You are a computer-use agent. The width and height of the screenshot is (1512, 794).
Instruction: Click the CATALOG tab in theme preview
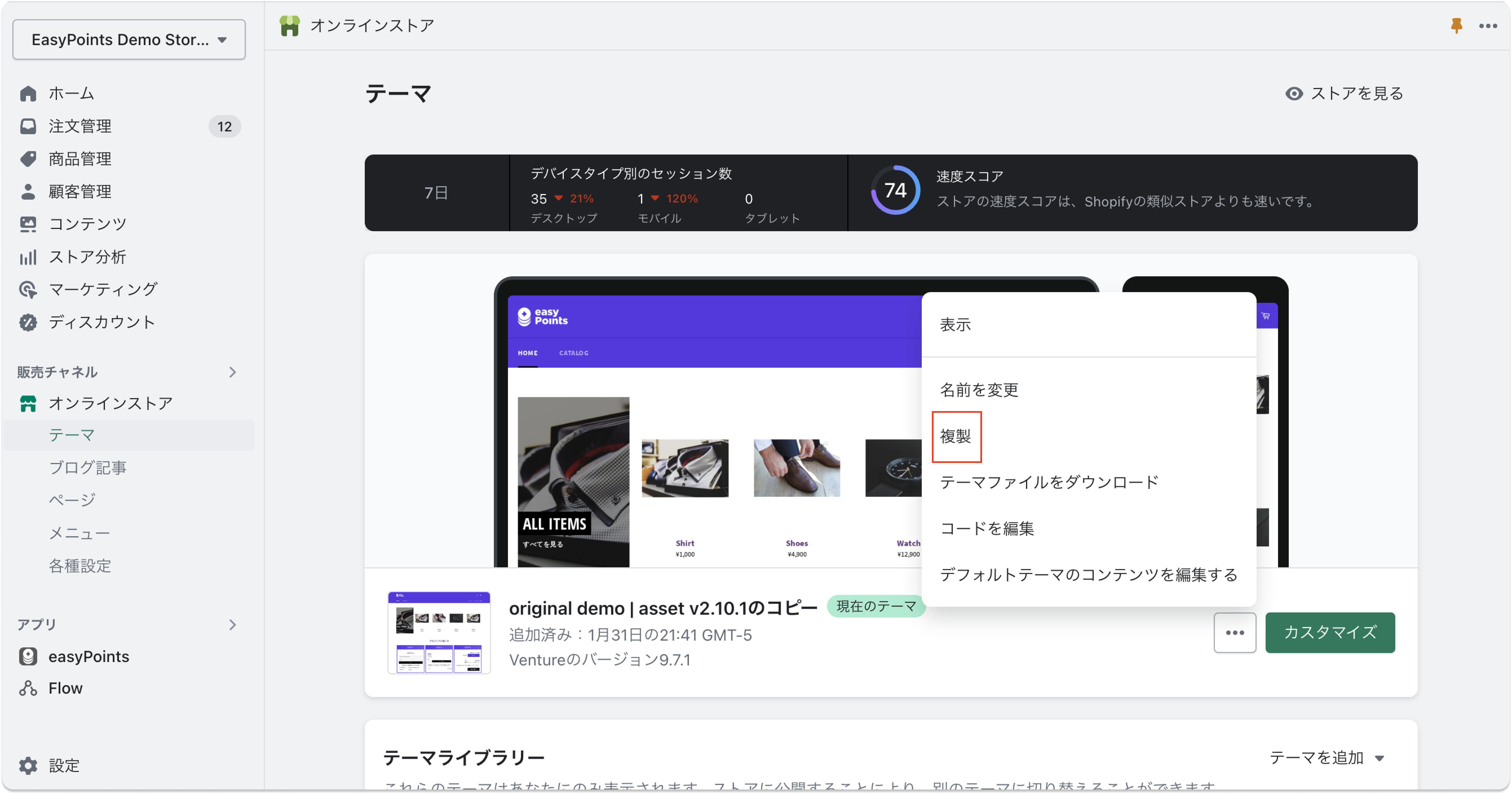tap(573, 353)
